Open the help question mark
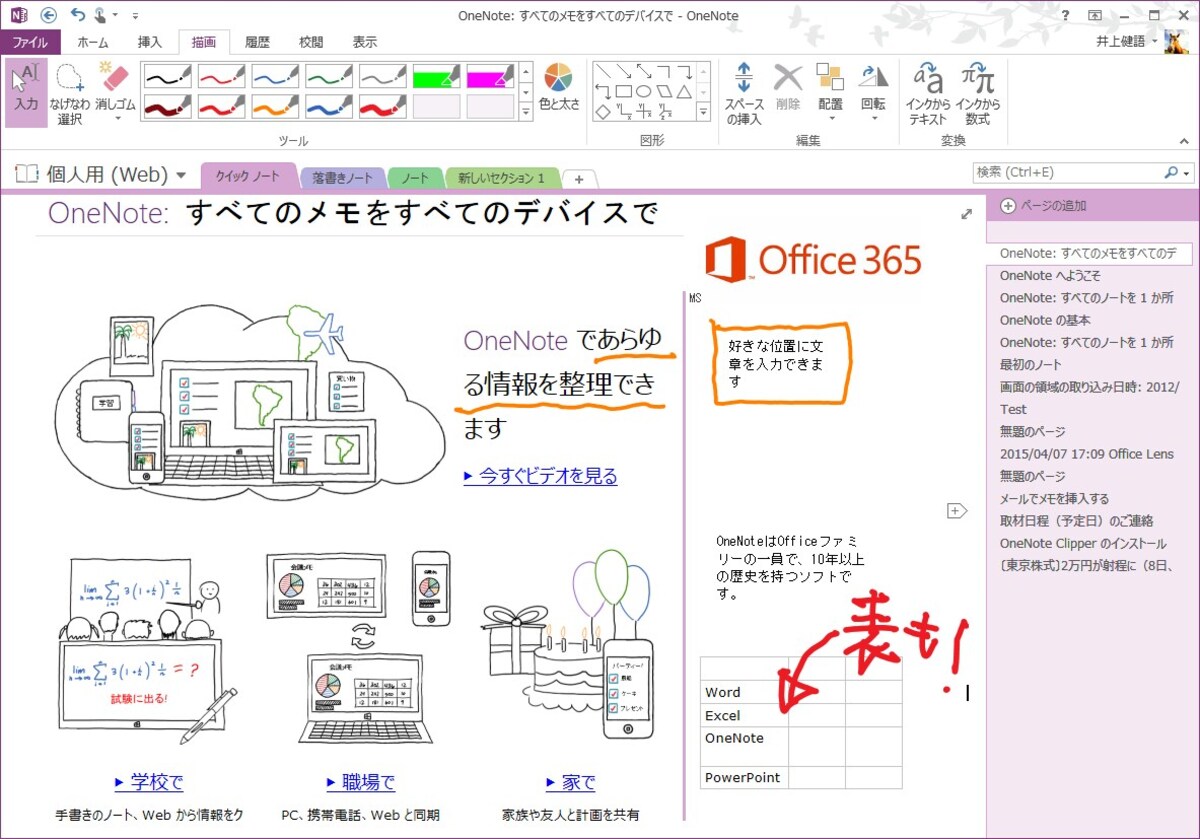The height and width of the screenshot is (839, 1200). click(x=1066, y=15)
